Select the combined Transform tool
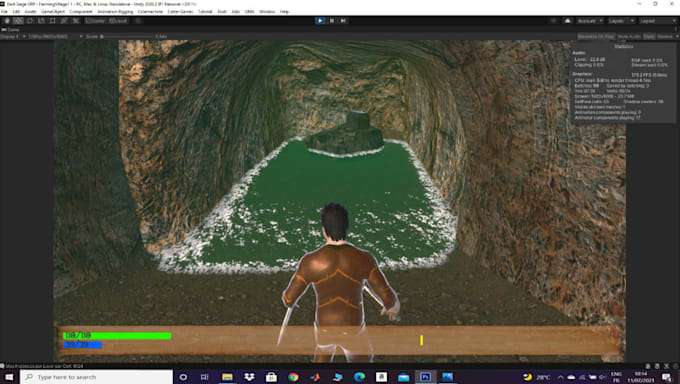Image resolution: width=680 pixels, height=384 pixels. (x=64, y=21)
